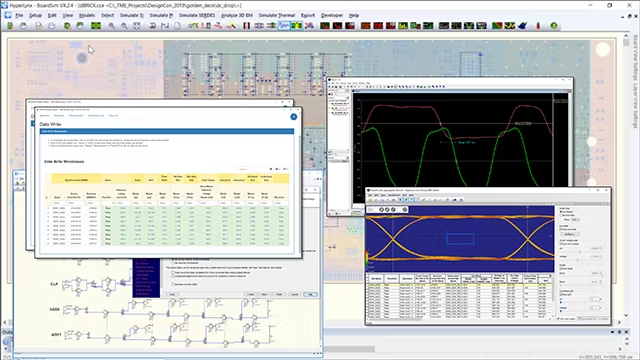This screenshot has height=360, width=640.
Task: Click the Data Write Worstcases table search field
Action: pyautogui.click(x=253, y=169)
